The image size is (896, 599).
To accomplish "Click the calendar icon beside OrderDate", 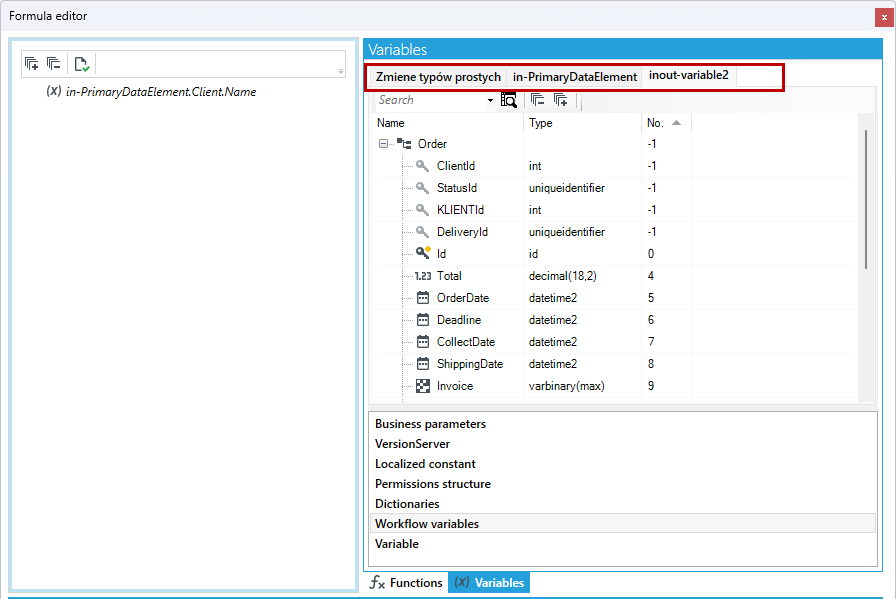I will click(423, 298).
